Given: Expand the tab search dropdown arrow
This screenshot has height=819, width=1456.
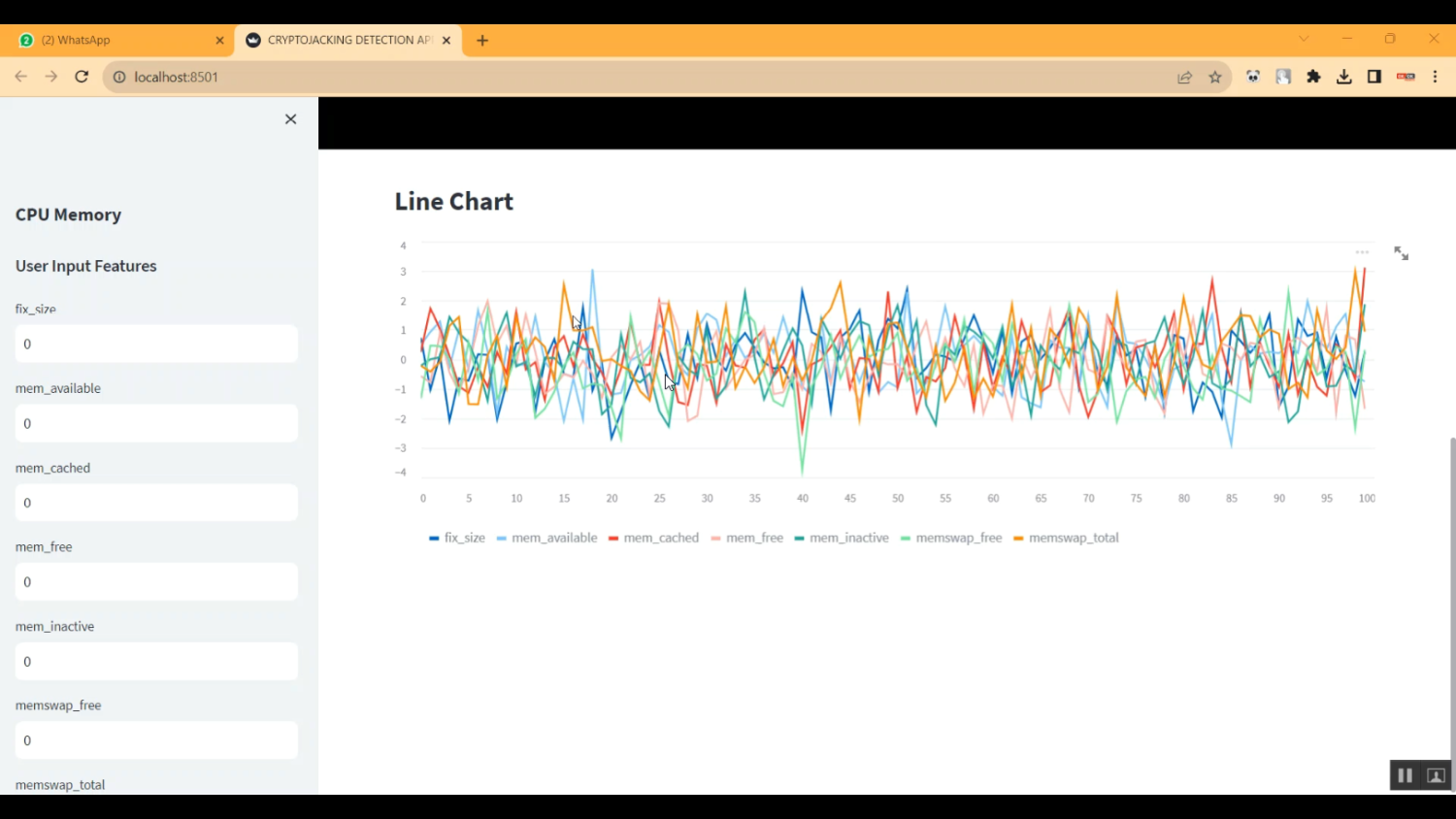Looking at the screenshot, I should point(1304,39).
